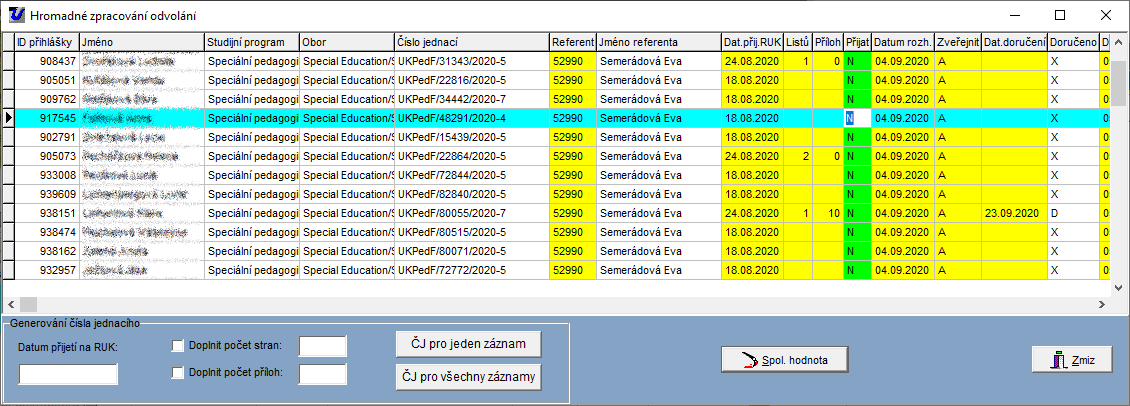Click the 'ID přihlášky' column header
This screenshot has width=1130, height=406.
[x=46, y=42]
